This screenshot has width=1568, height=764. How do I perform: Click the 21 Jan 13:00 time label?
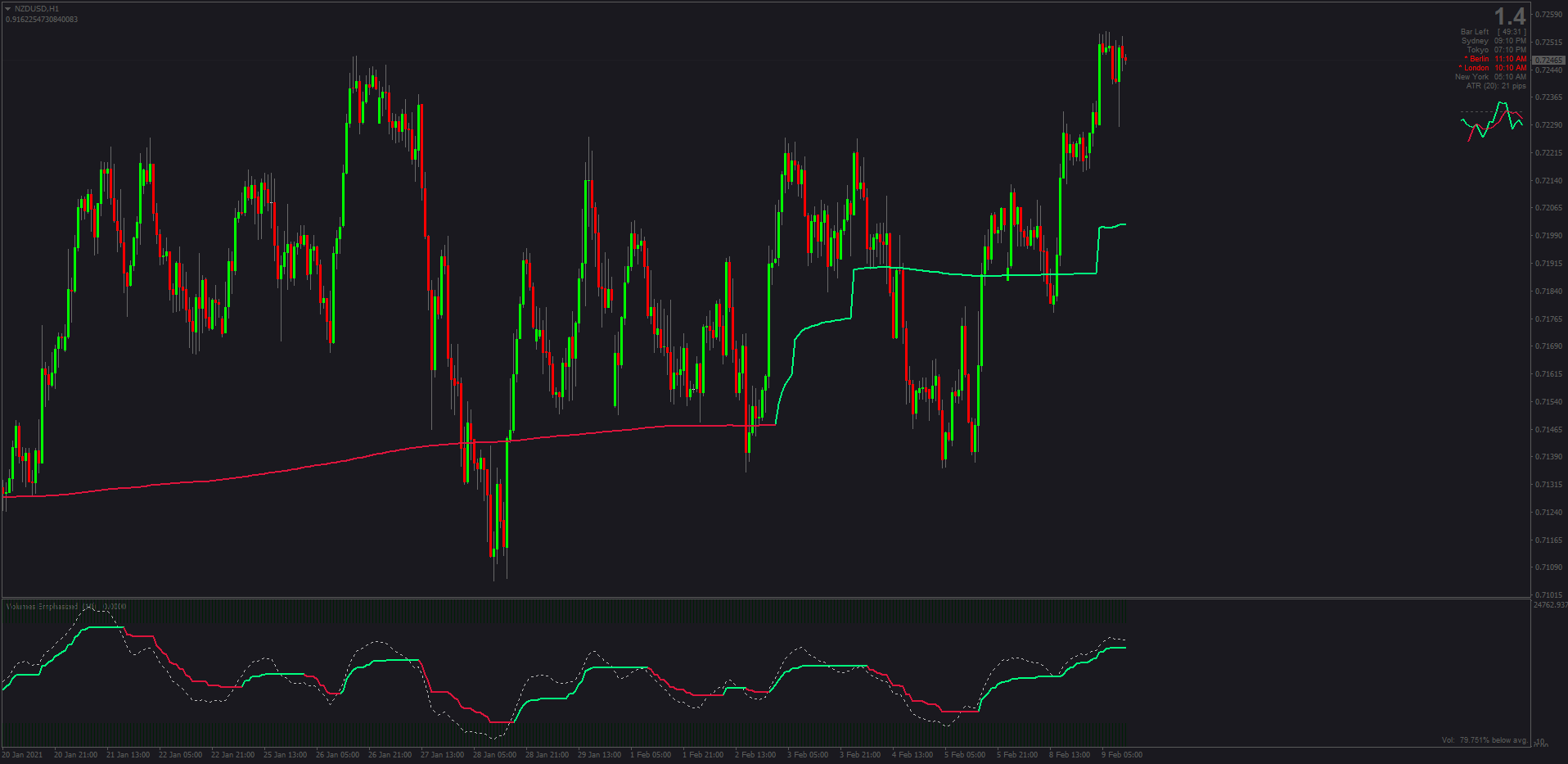[128, 755]
